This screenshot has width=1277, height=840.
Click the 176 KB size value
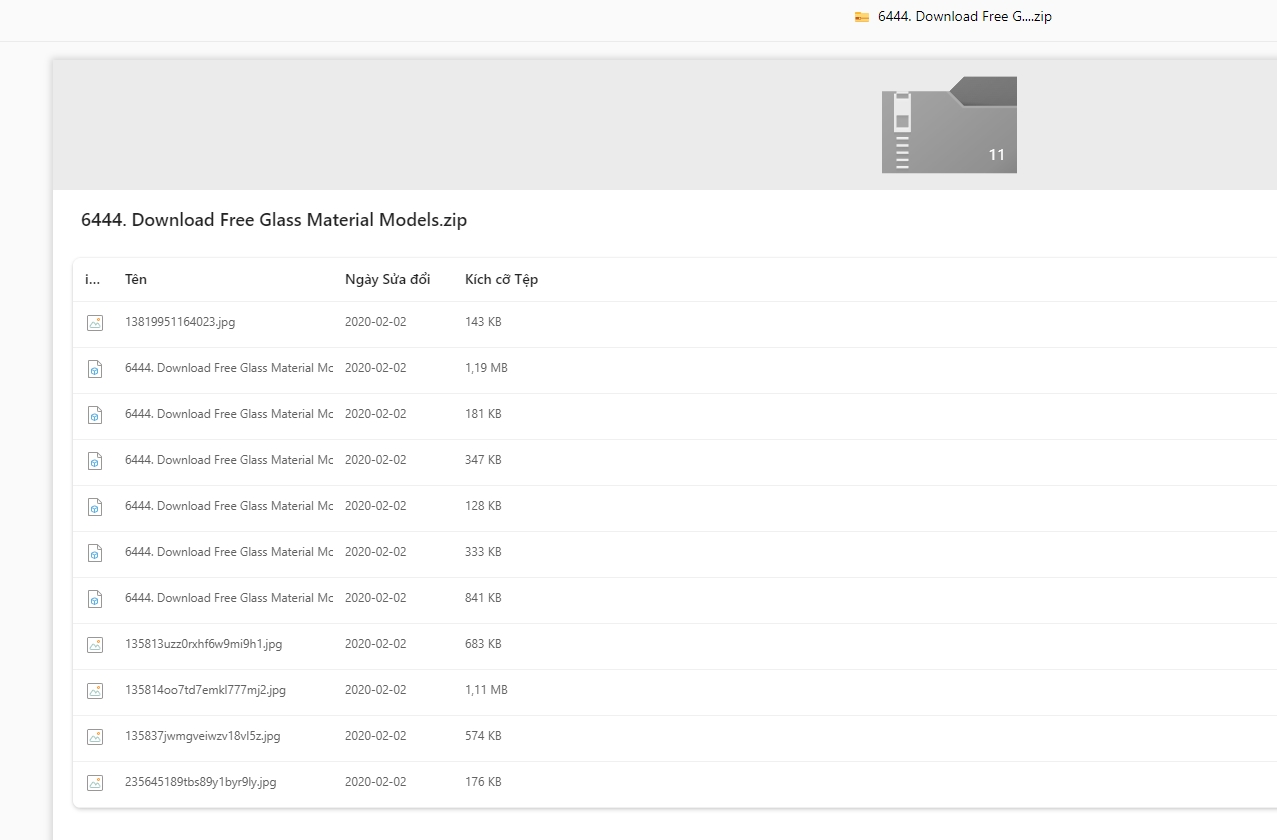coord(483,782)
